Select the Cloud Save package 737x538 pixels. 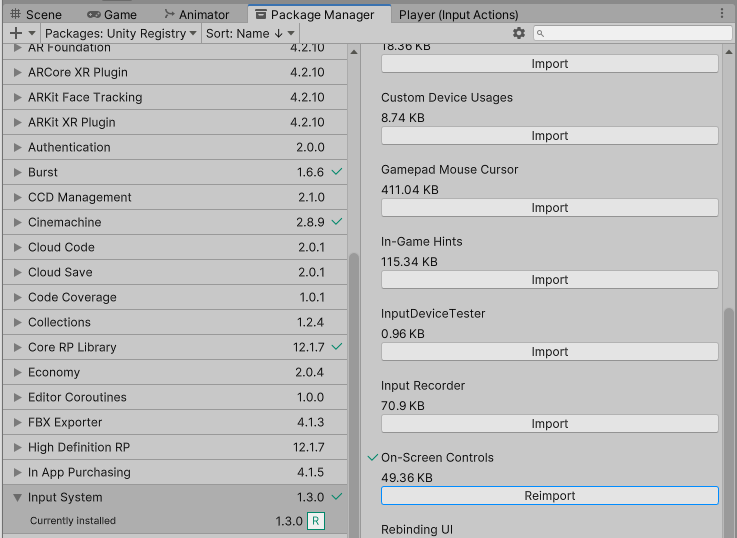175,272
